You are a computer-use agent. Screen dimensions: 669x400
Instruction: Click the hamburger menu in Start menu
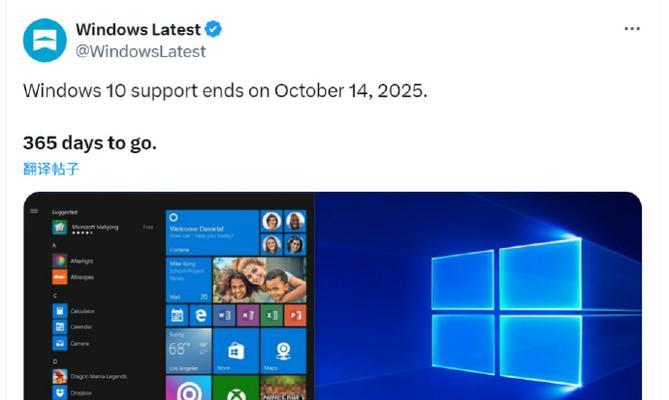pos(34,211)
